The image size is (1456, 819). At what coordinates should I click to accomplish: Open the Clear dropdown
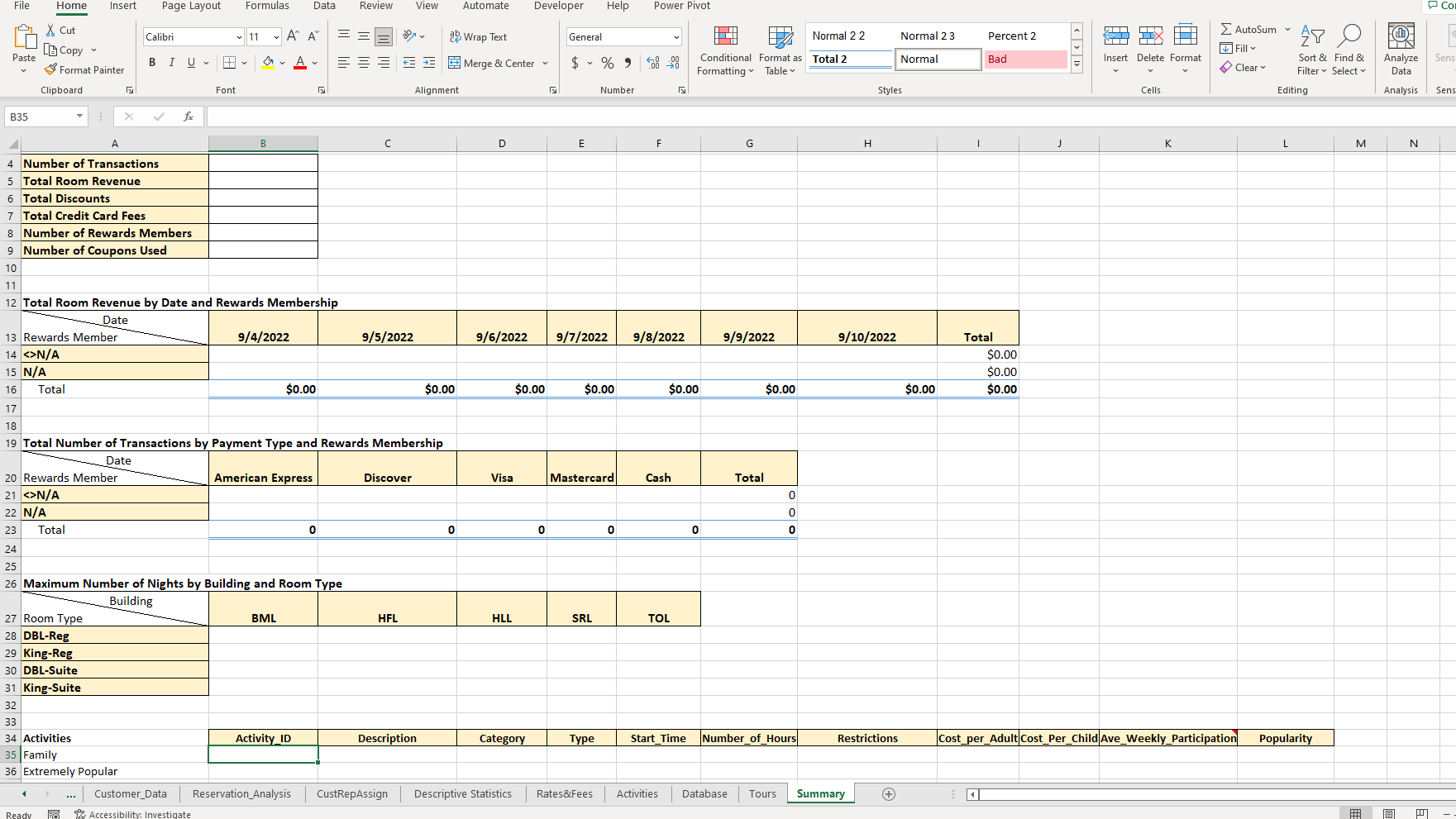click(1243, 68)
